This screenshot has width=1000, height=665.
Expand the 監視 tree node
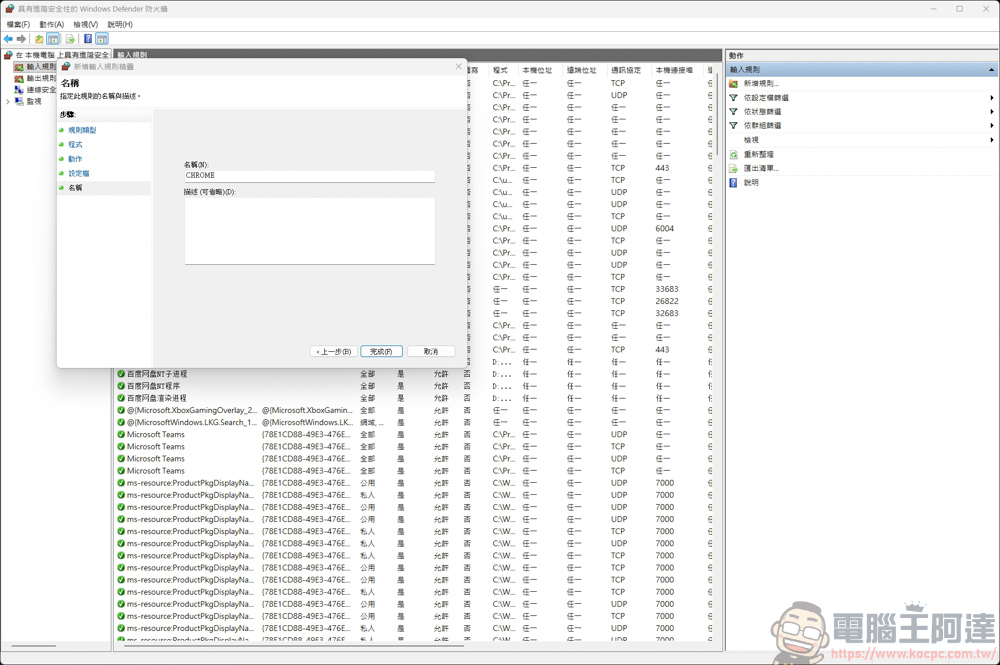coord(8,101)
